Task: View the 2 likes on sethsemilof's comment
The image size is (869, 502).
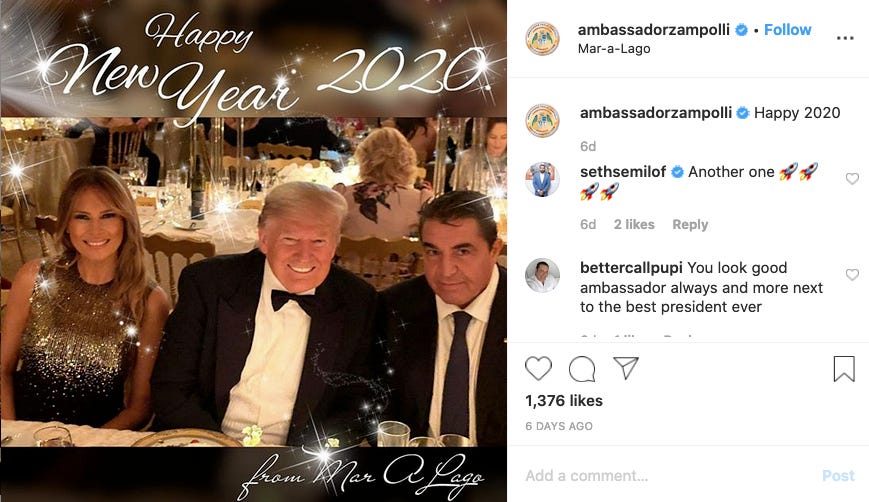Action: [x=634, y=224]
